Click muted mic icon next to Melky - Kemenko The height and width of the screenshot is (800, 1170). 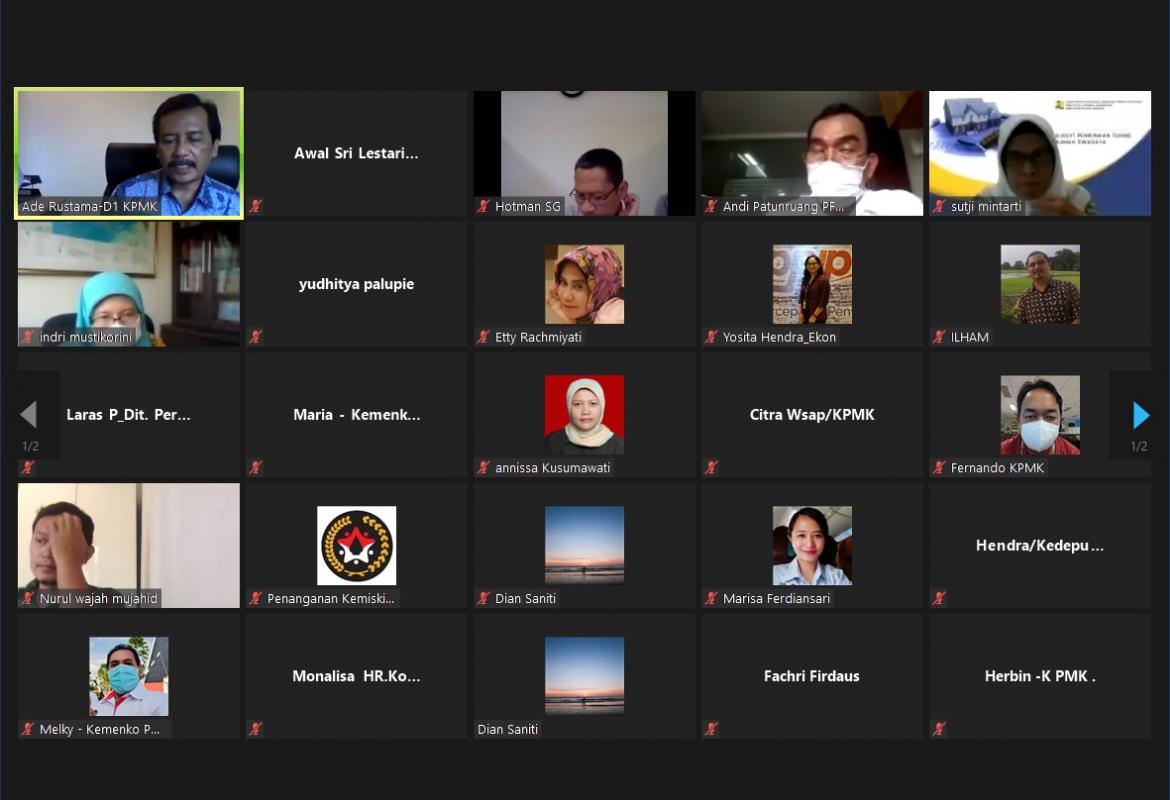(28, 729)
